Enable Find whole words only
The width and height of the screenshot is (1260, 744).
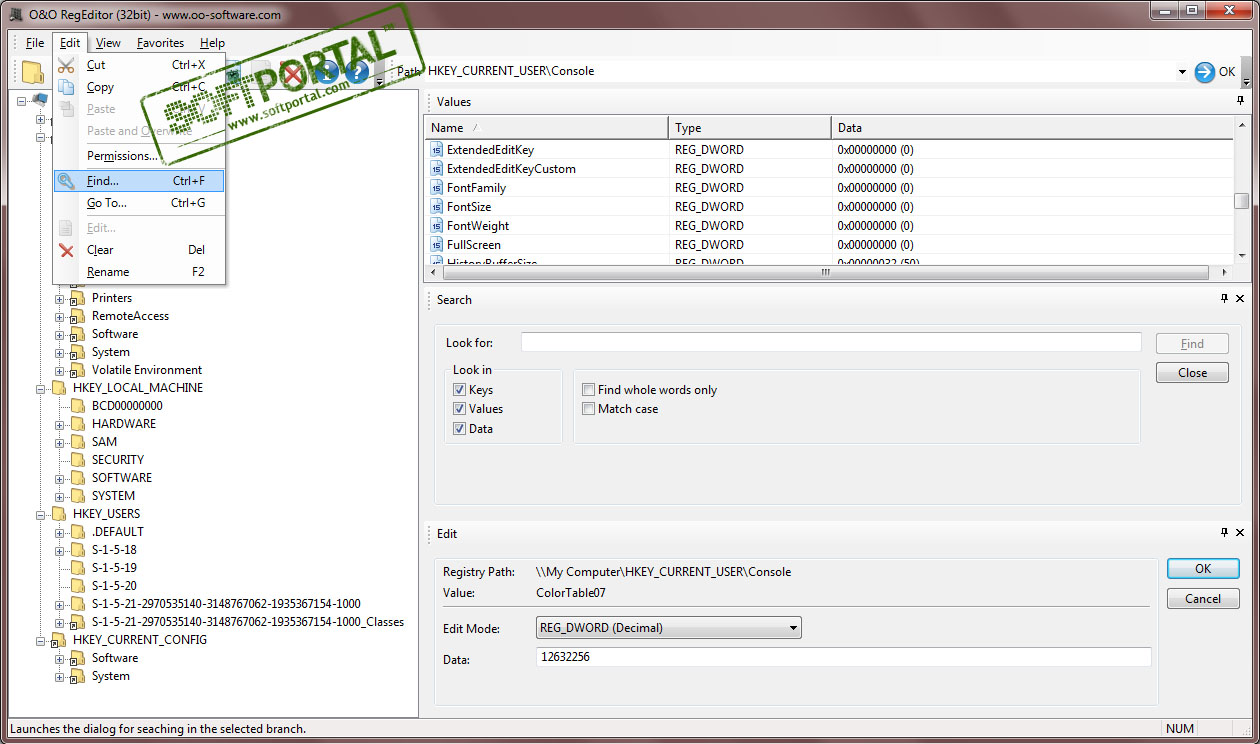pyautogui.click(x=589, y=390)
